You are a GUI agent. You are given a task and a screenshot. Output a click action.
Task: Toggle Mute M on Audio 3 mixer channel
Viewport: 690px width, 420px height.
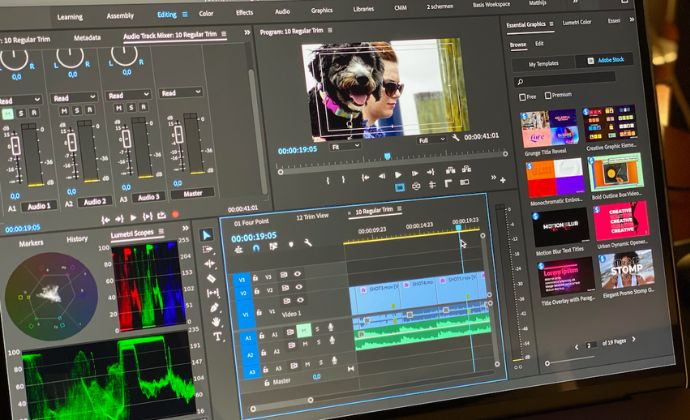coord(118,108)
